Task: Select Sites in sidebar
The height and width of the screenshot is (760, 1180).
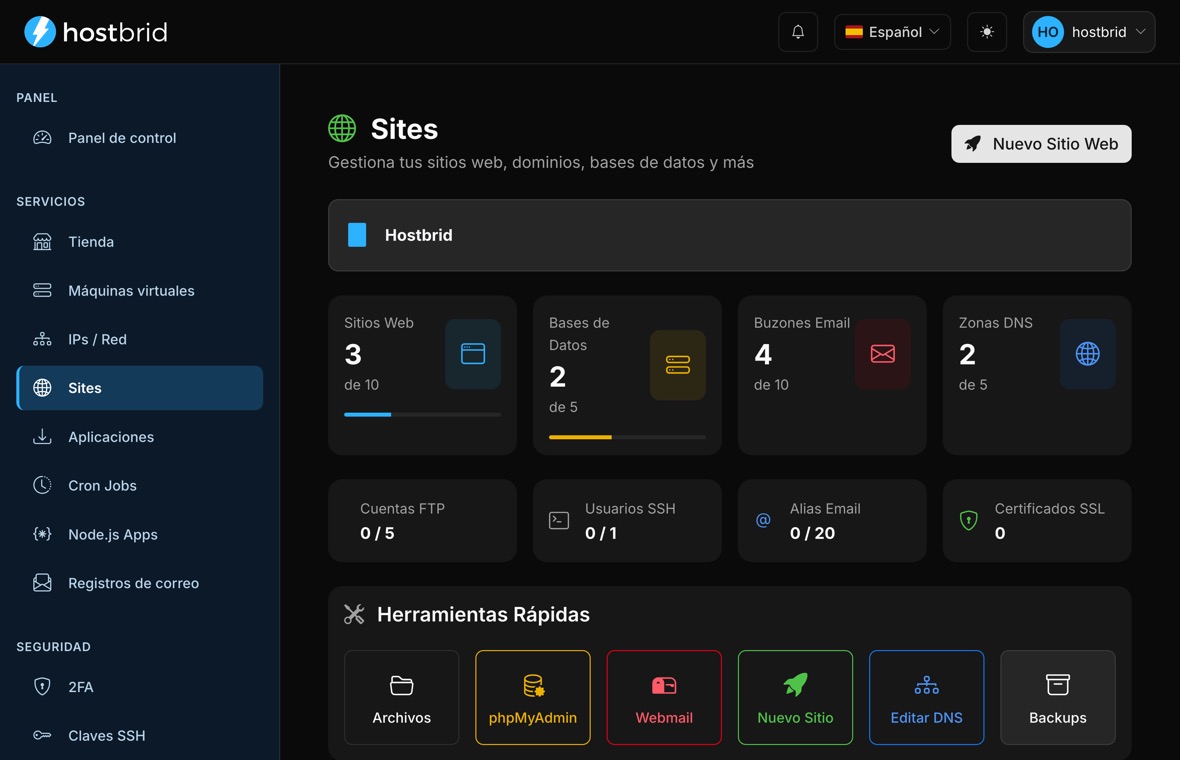Action: (140, 388)
